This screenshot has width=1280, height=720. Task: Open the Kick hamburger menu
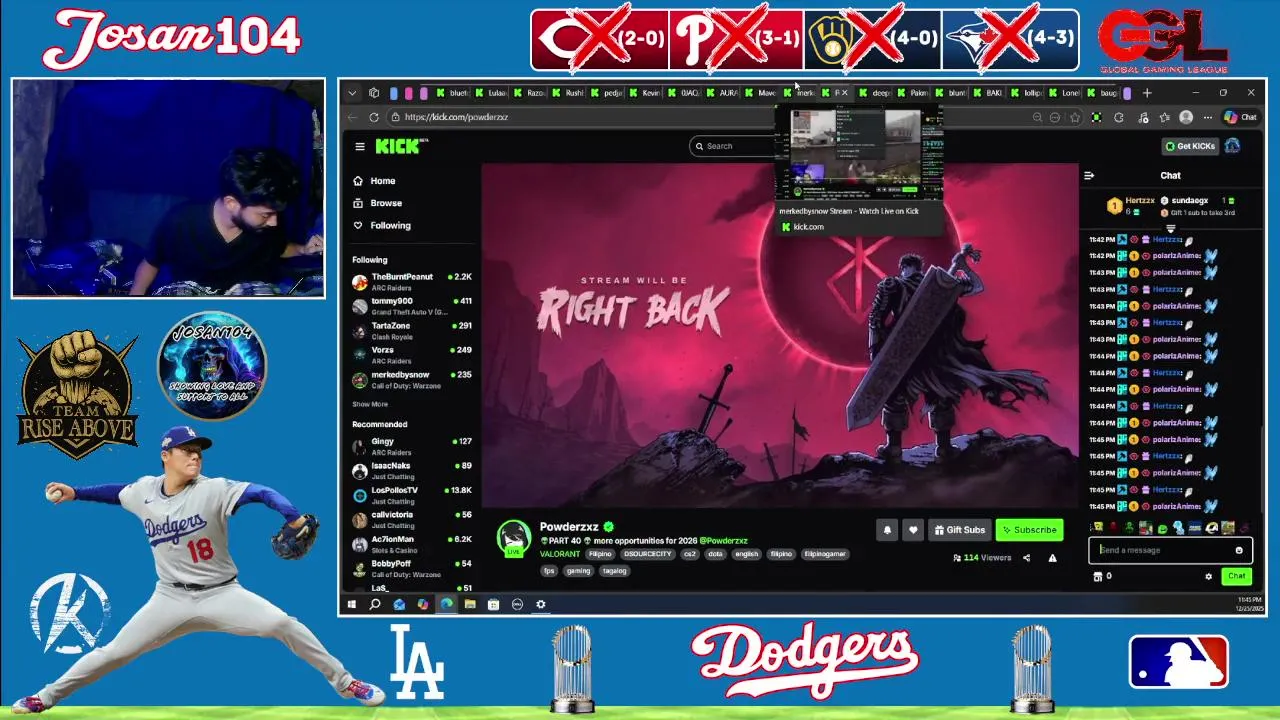tap(360, 146)
